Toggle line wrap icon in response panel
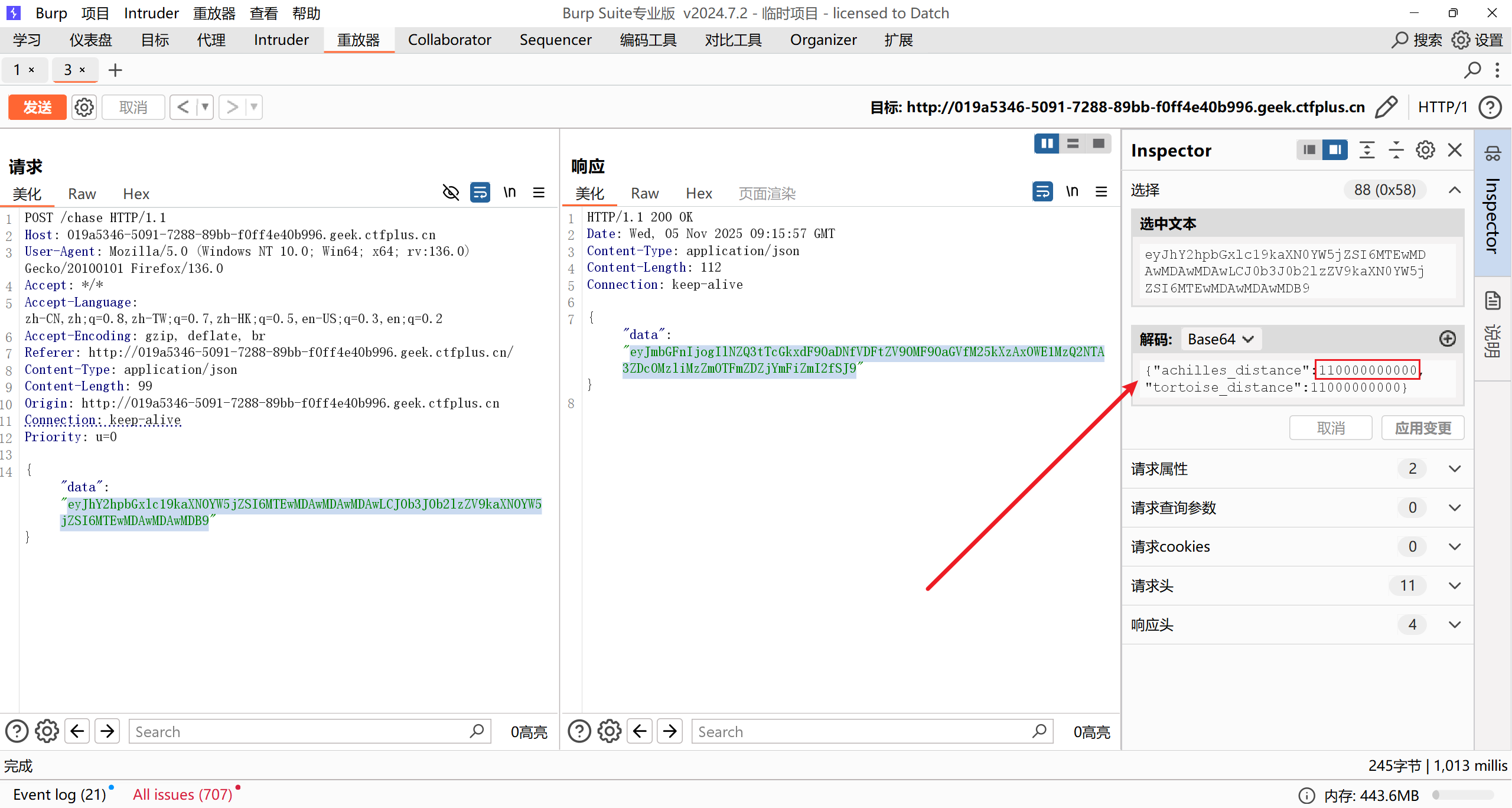The image size is (1512, 808). [1042, 192]
